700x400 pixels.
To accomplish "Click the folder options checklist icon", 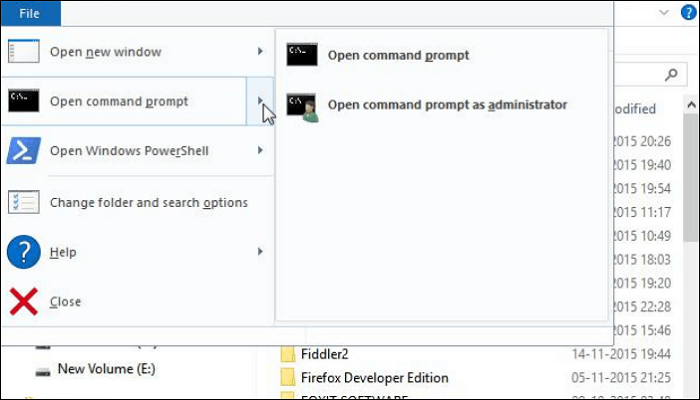I will click(x=23, y=201).
